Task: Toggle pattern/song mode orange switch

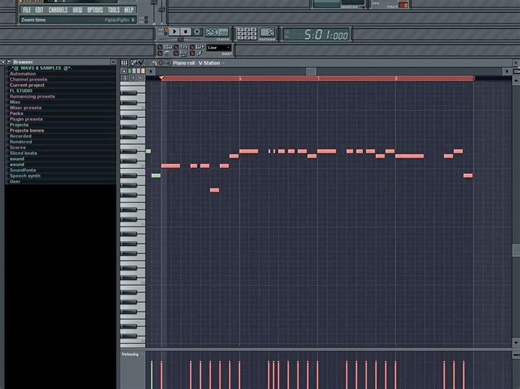Action: pyautogui.click(x=166, y=31)
